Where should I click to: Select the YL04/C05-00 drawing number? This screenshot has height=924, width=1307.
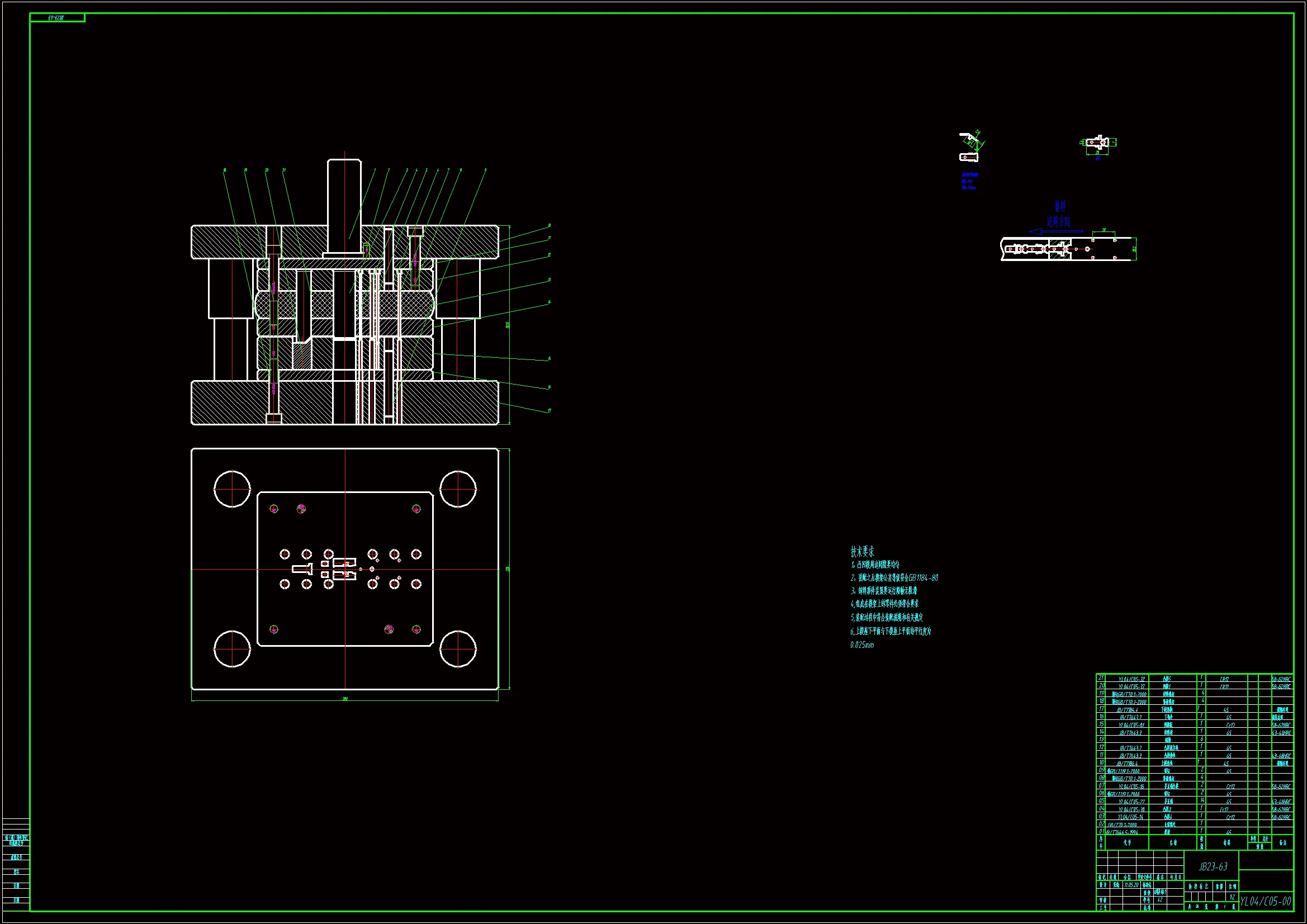tap(1266, 901)
